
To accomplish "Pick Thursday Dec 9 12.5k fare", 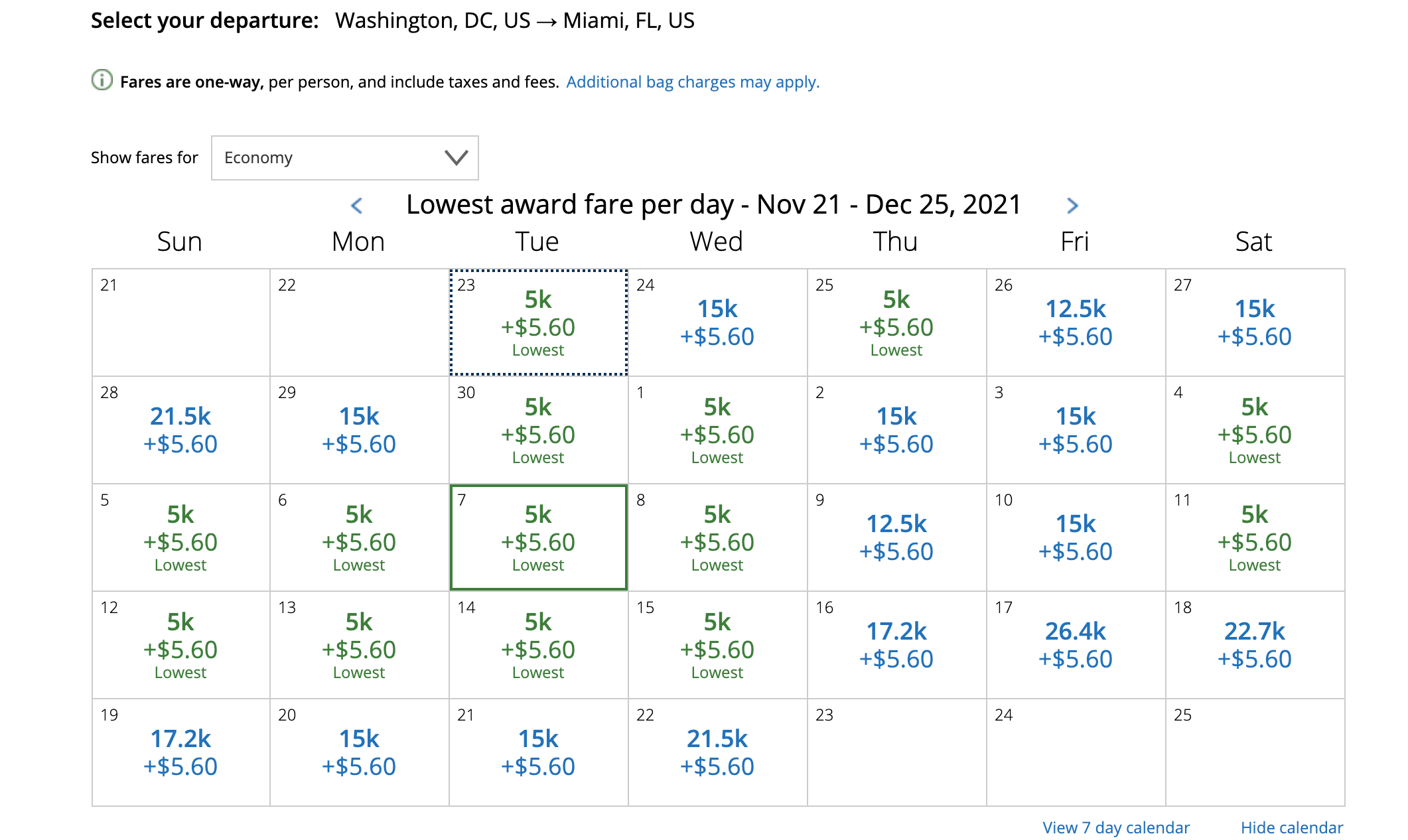I will [896, 538].
